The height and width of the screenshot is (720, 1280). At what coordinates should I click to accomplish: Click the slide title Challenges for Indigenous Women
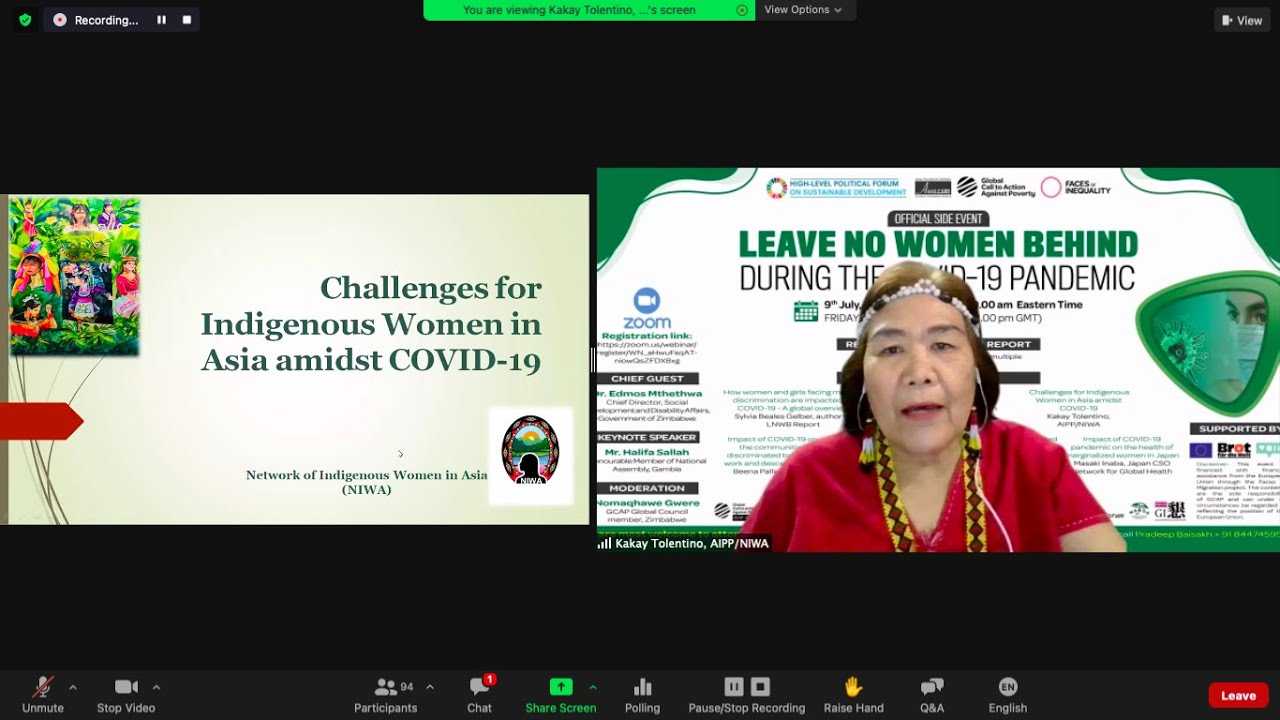click(x=371, y=323)
